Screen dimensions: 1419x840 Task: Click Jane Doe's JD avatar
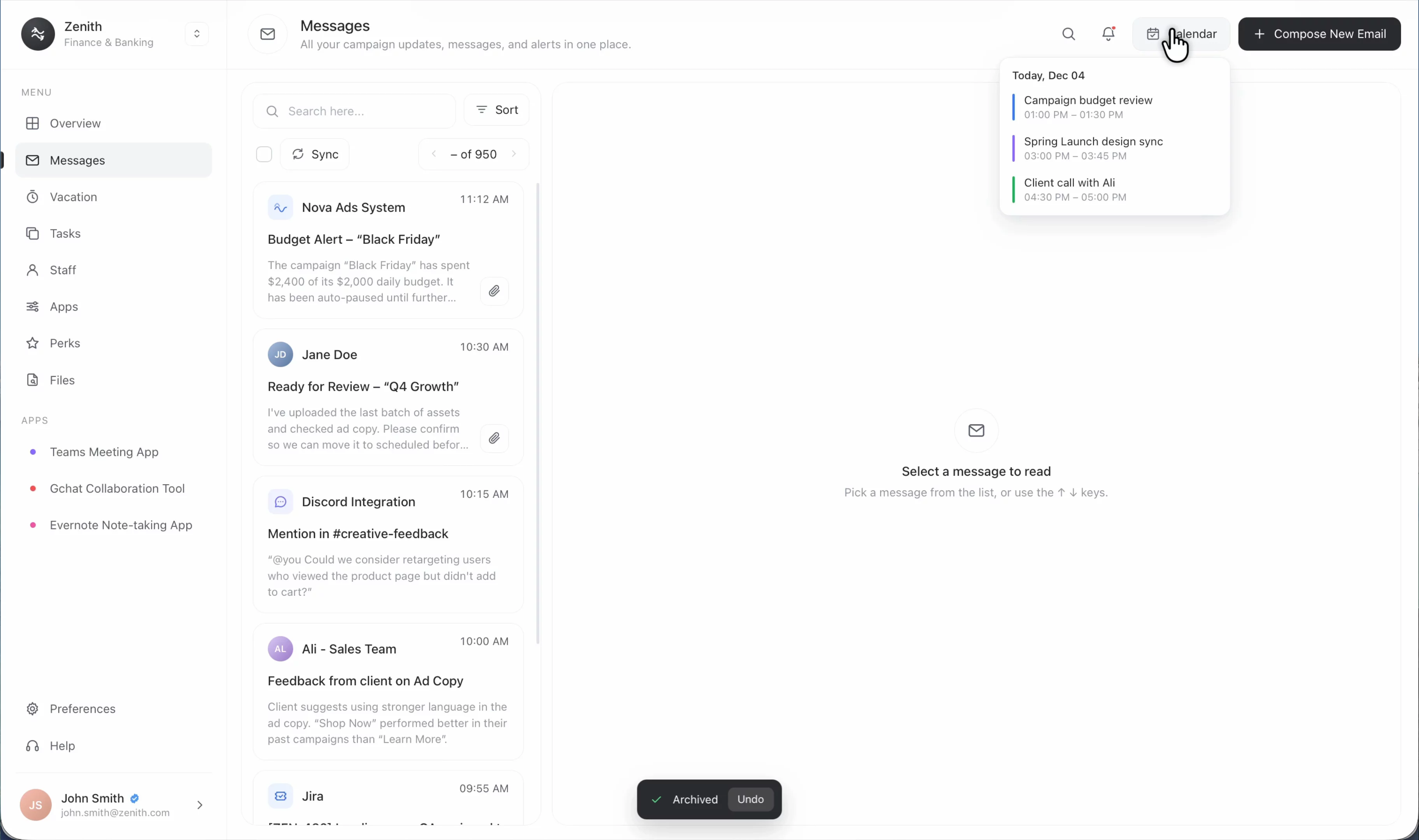coord(280,354)
